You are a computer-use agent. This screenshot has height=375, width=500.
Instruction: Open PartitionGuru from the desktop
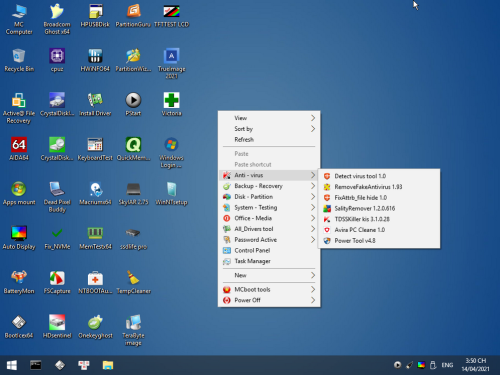[x=133, y=16]
